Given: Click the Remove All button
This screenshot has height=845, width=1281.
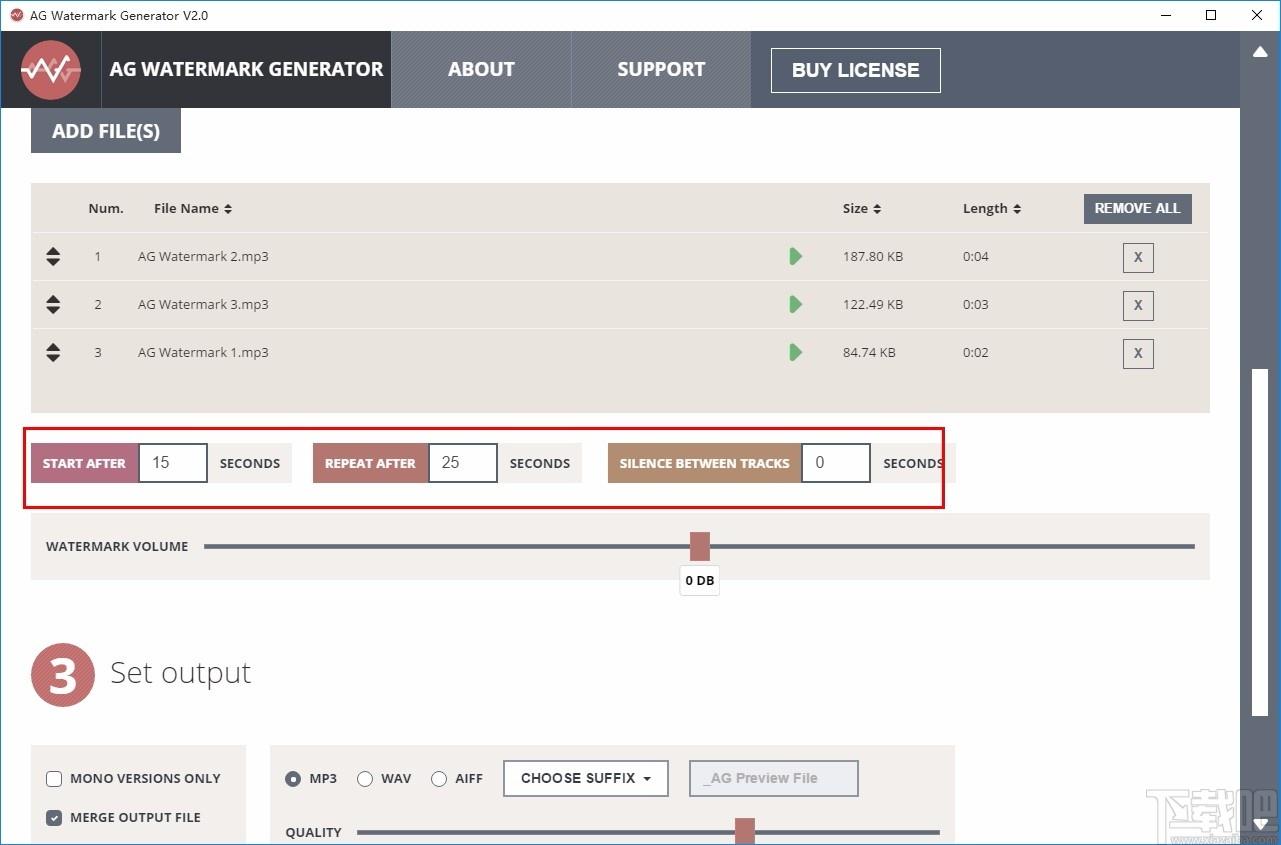Looking at the screenshot, I should click(x=1138, y=208).
